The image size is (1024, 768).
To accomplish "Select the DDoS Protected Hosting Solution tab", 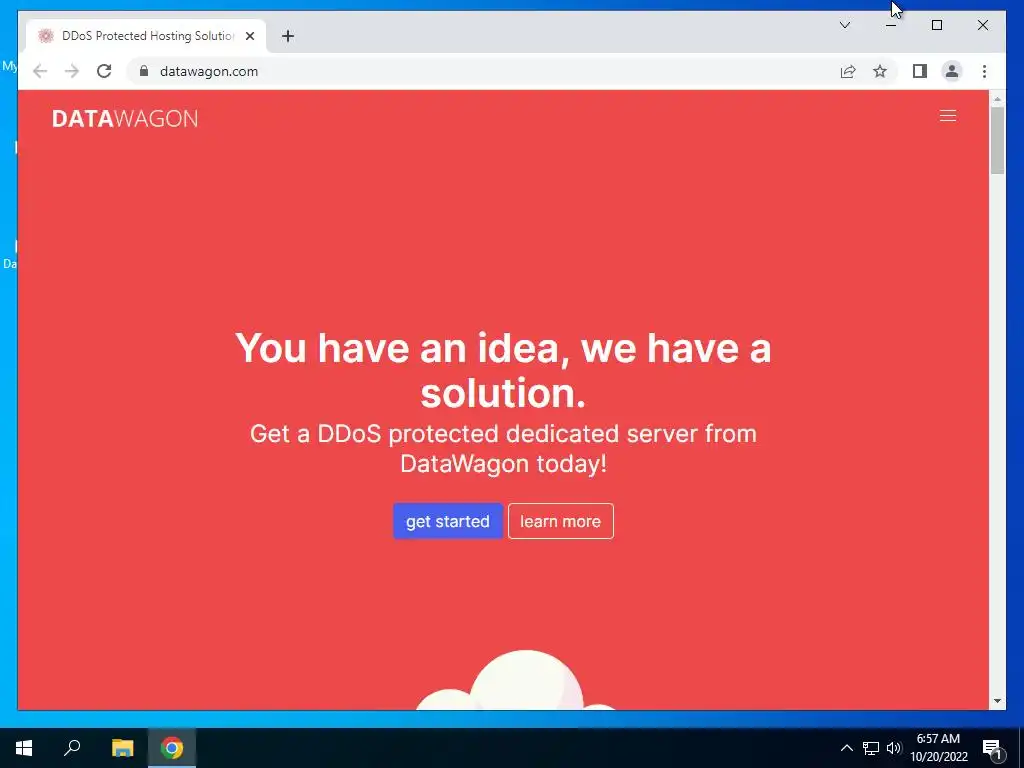I will pyautogui.click(x=146, y=36).
